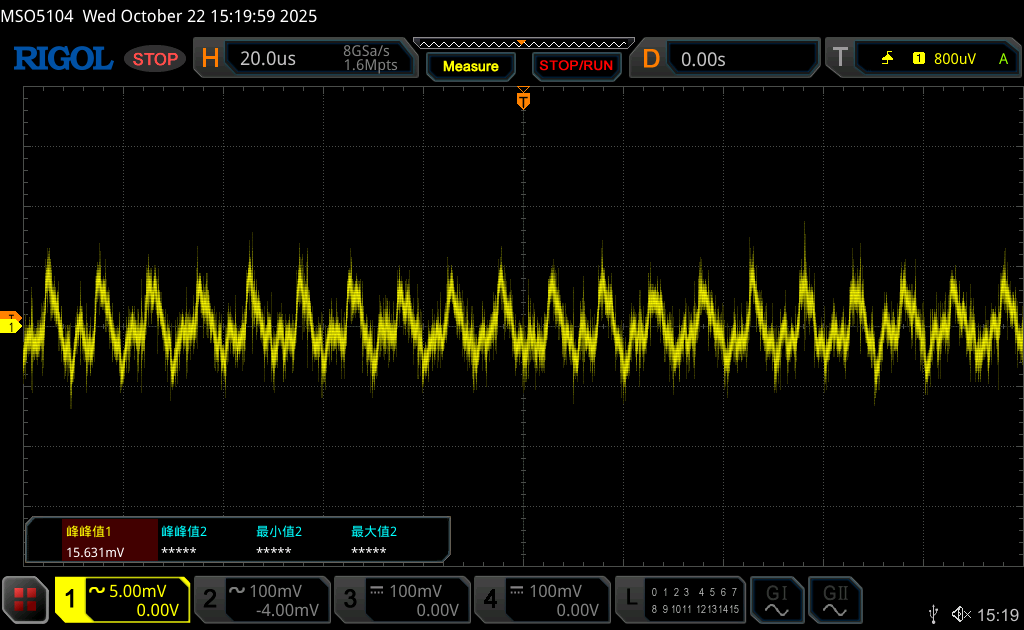The image size is (1024, 630).
Task: Click the red STOP status indicator
Action: pyautogui.click(x=155, y=59)
